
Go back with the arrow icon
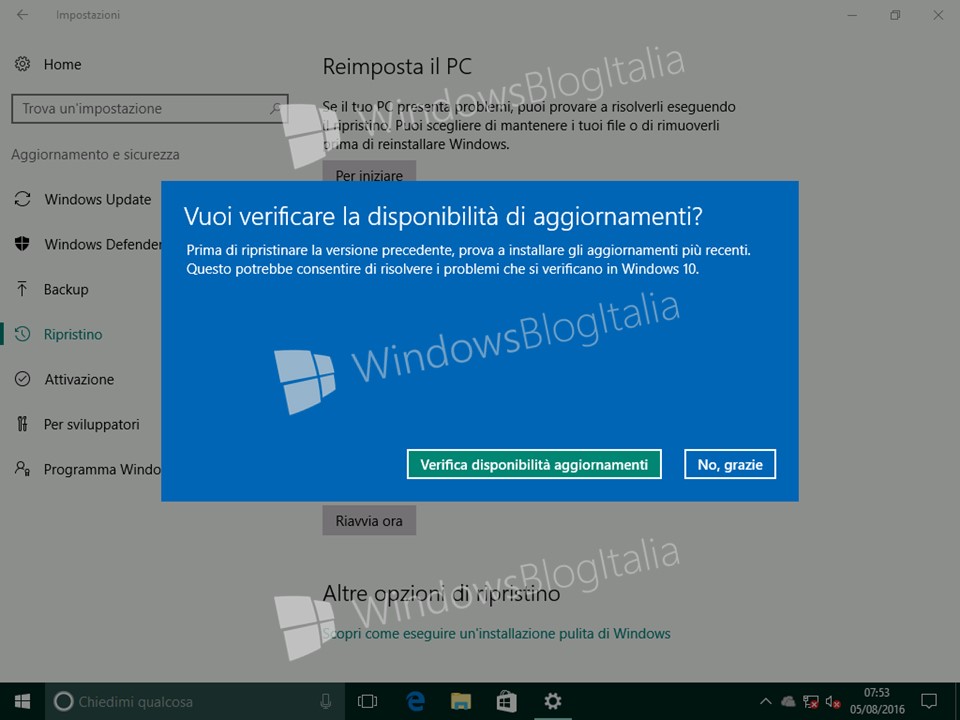(23, 15)
